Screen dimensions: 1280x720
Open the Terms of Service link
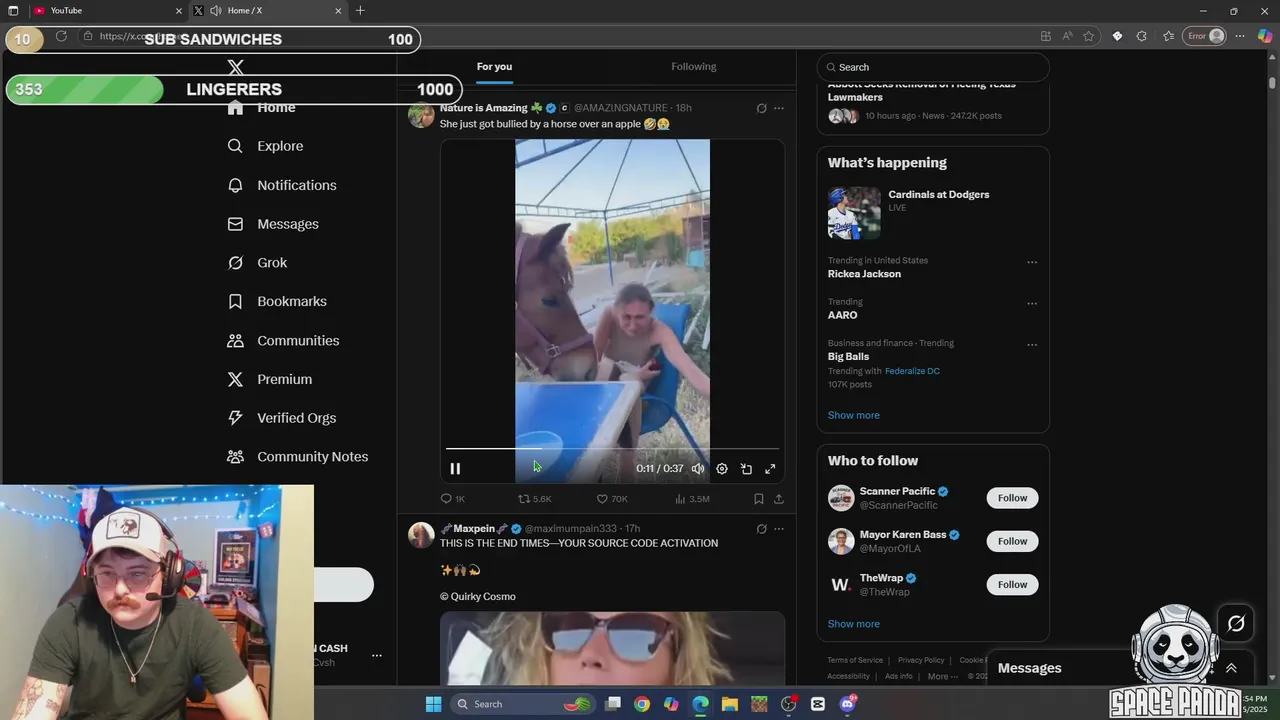tap(855, 660)
